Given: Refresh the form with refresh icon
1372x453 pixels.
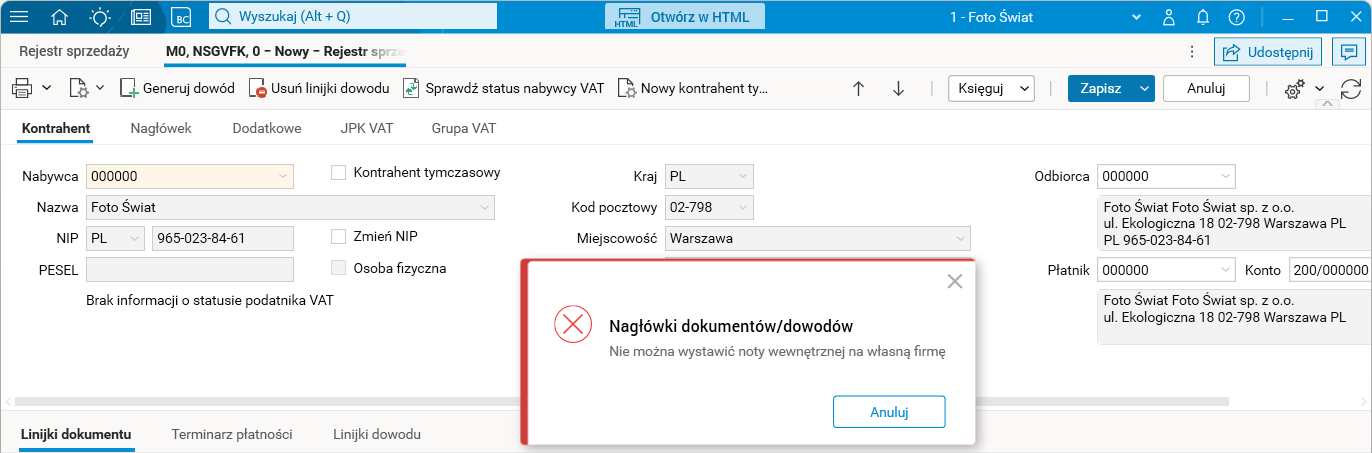Looking at the screenshot, I should 1351,88.
